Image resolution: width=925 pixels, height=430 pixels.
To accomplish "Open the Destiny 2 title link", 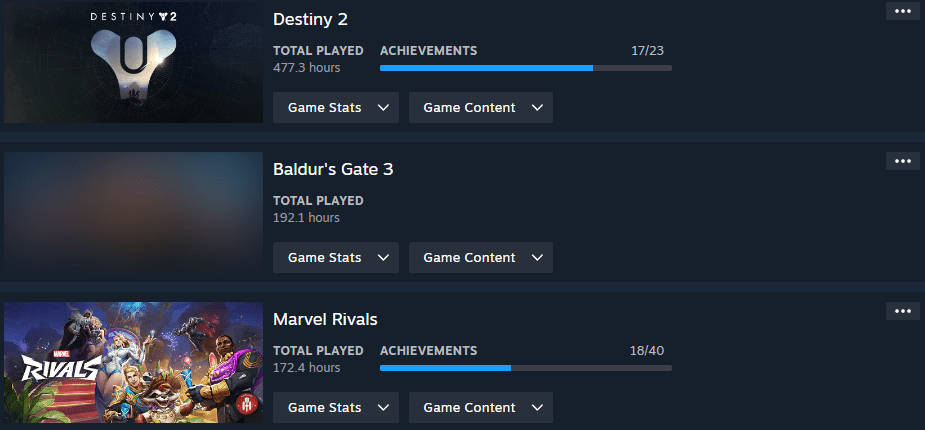I will click(x=310, y=19).
